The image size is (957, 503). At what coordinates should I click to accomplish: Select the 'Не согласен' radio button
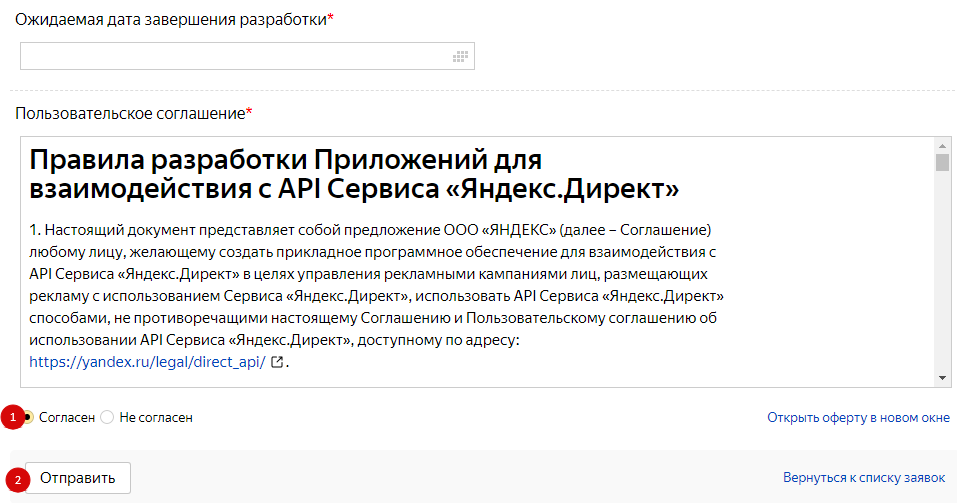point(107,418)
